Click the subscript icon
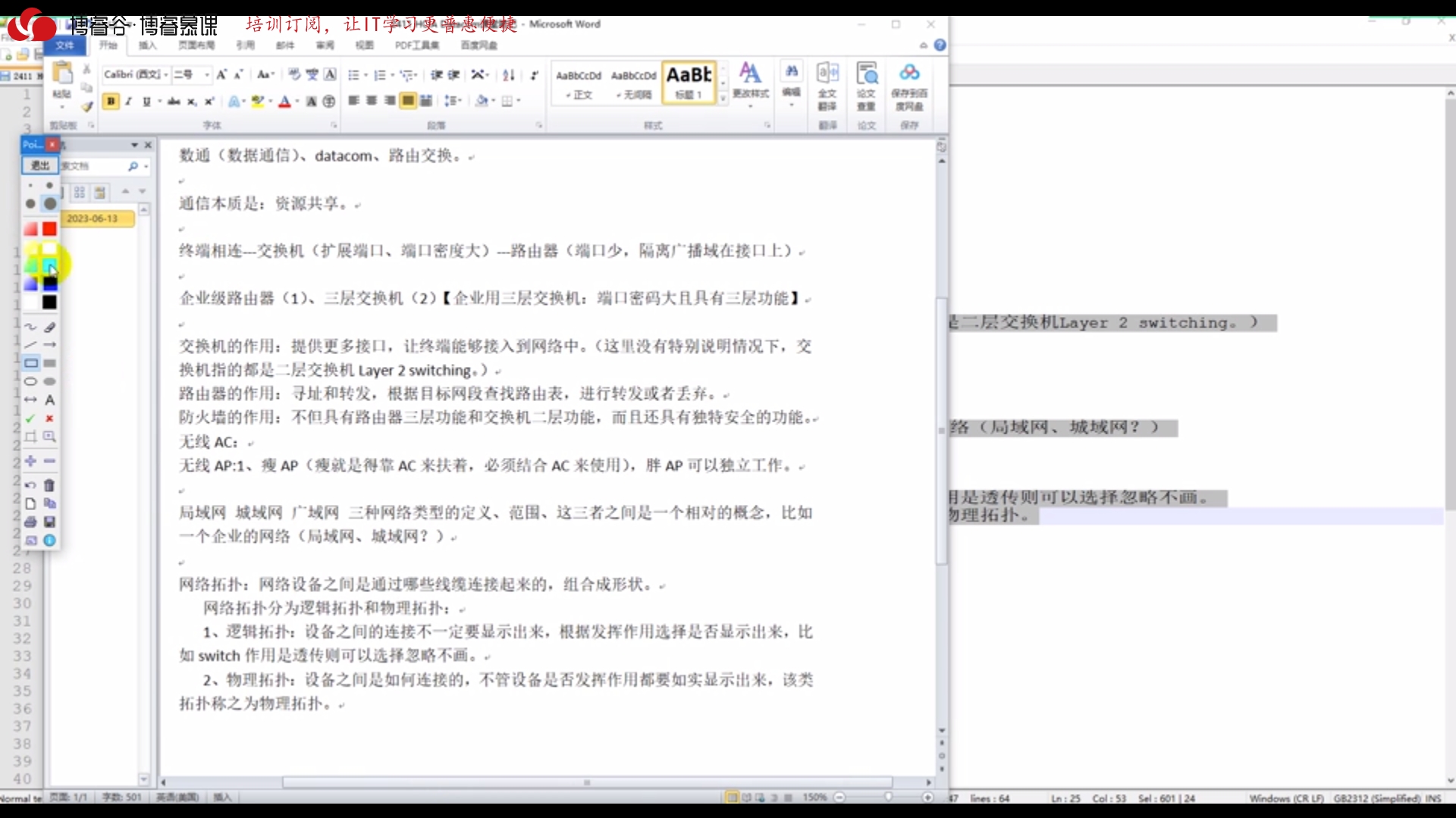This screenshot has width=1456, height=818. pos(193,101)
